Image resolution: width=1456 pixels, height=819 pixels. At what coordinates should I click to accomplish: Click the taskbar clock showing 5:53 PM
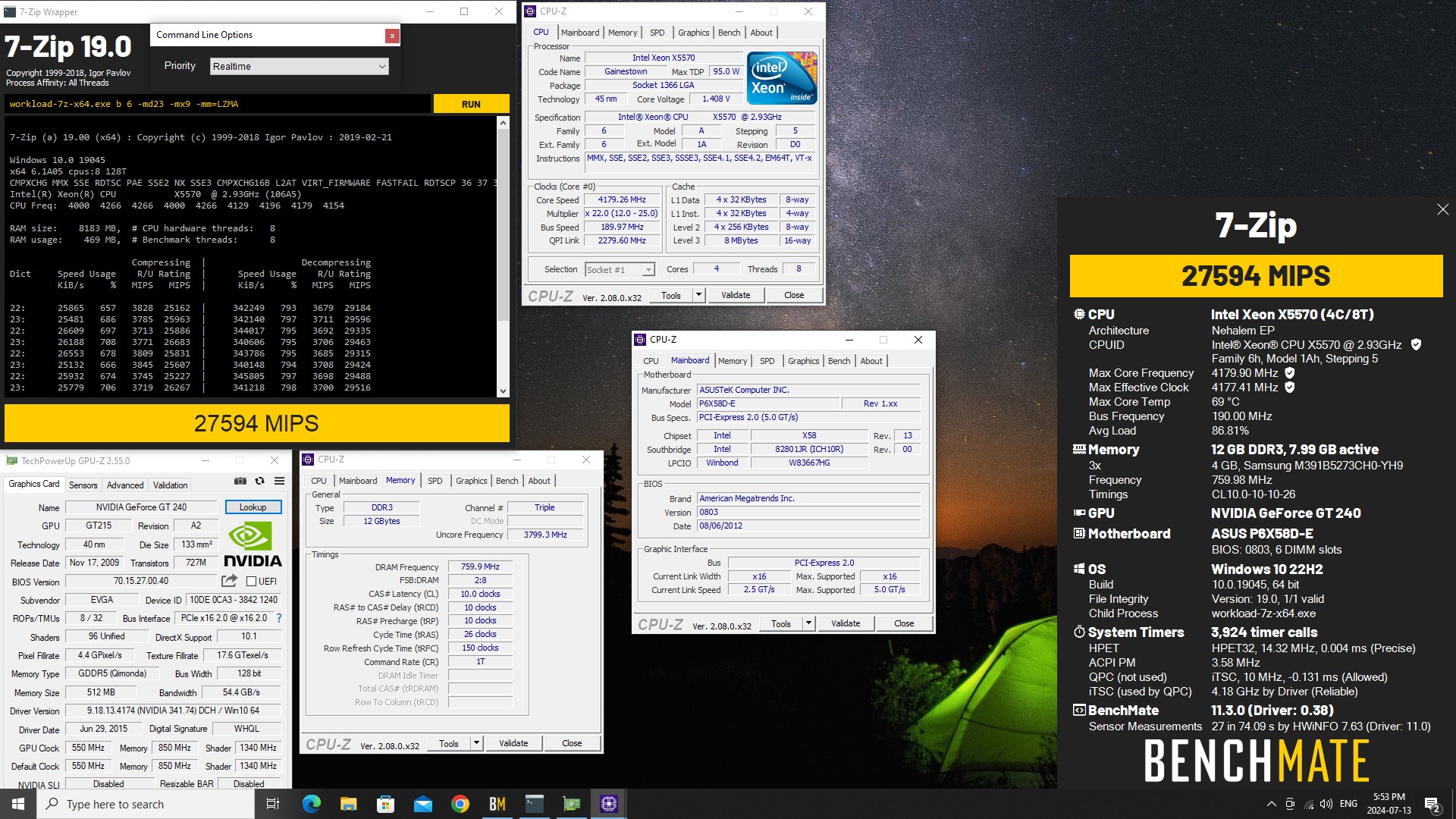(x=1389, y=804)
